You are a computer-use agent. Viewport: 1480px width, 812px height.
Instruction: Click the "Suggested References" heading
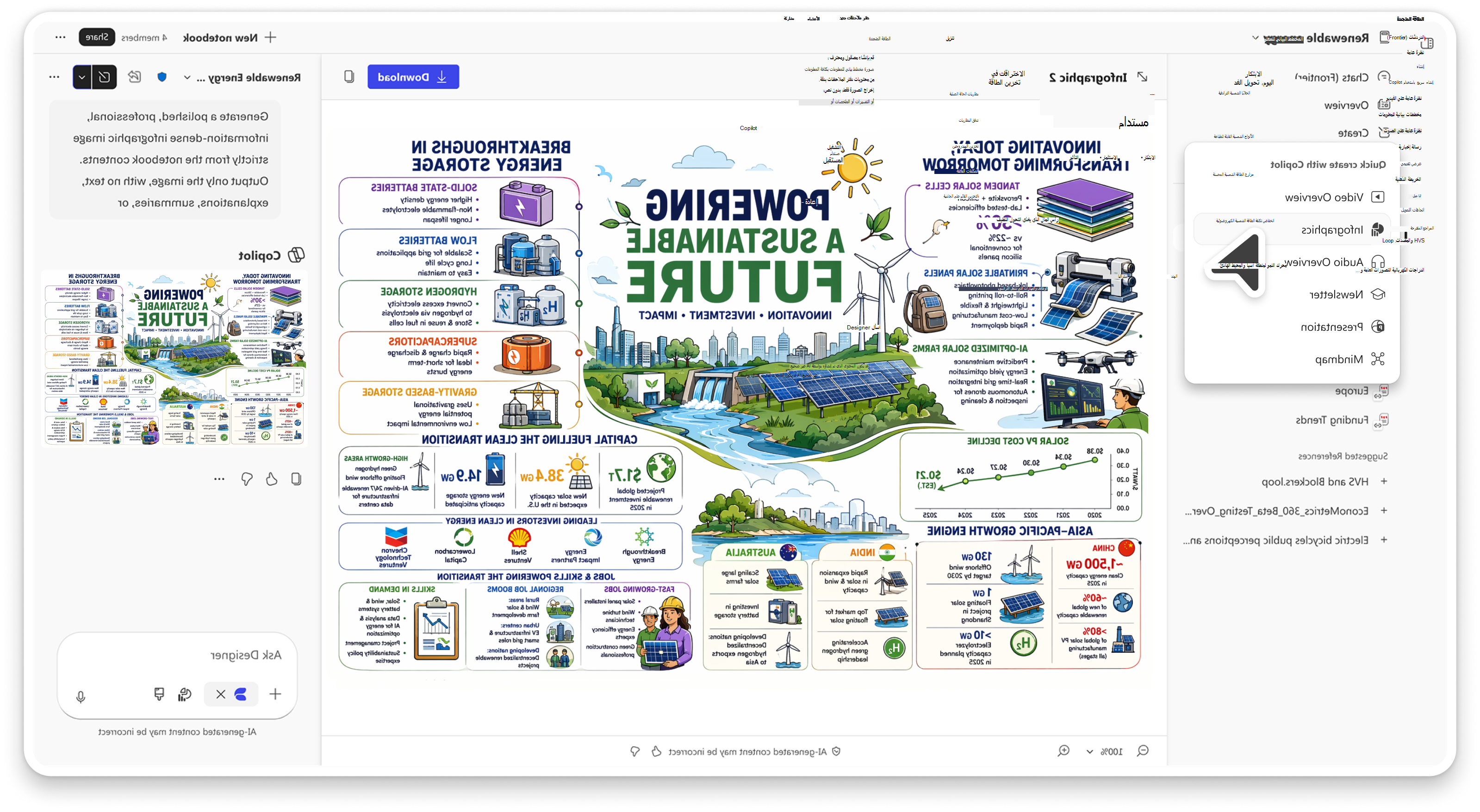(x=1343, y=457)
